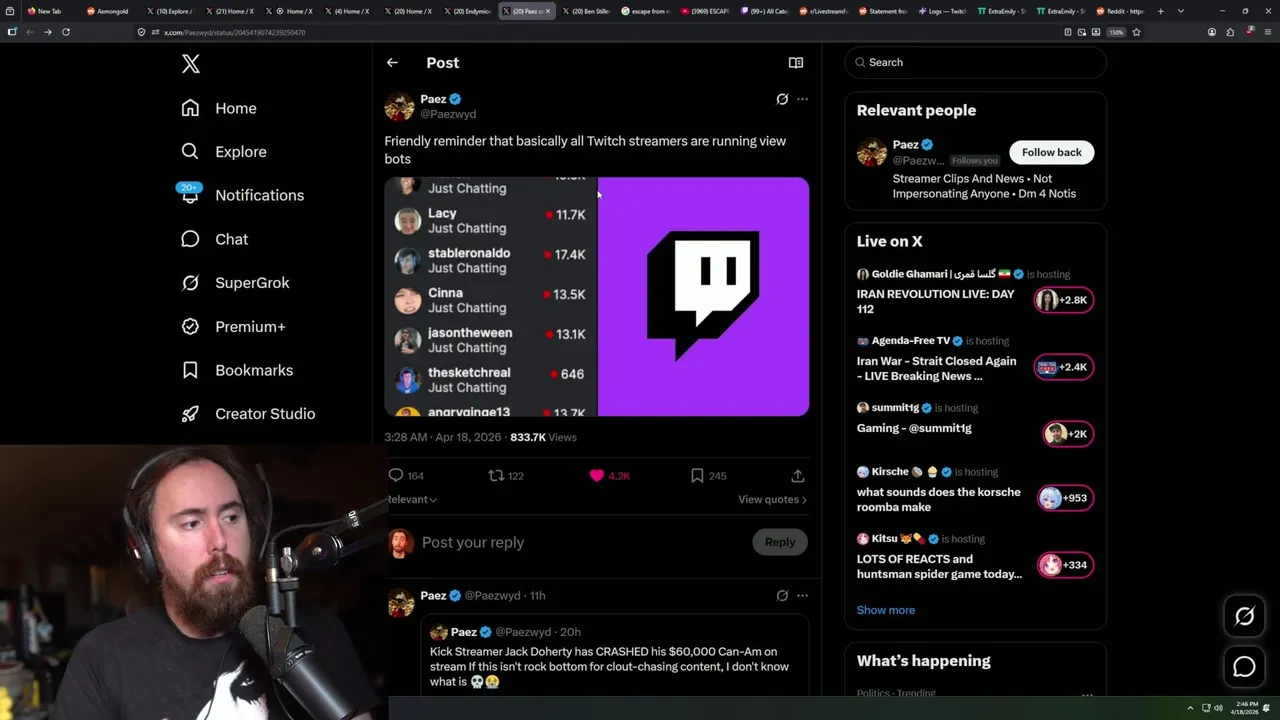Viewport: 1280px width, 720px height.
Task: Open the taskbar volume icon
Action: [x=1217, y=709]
